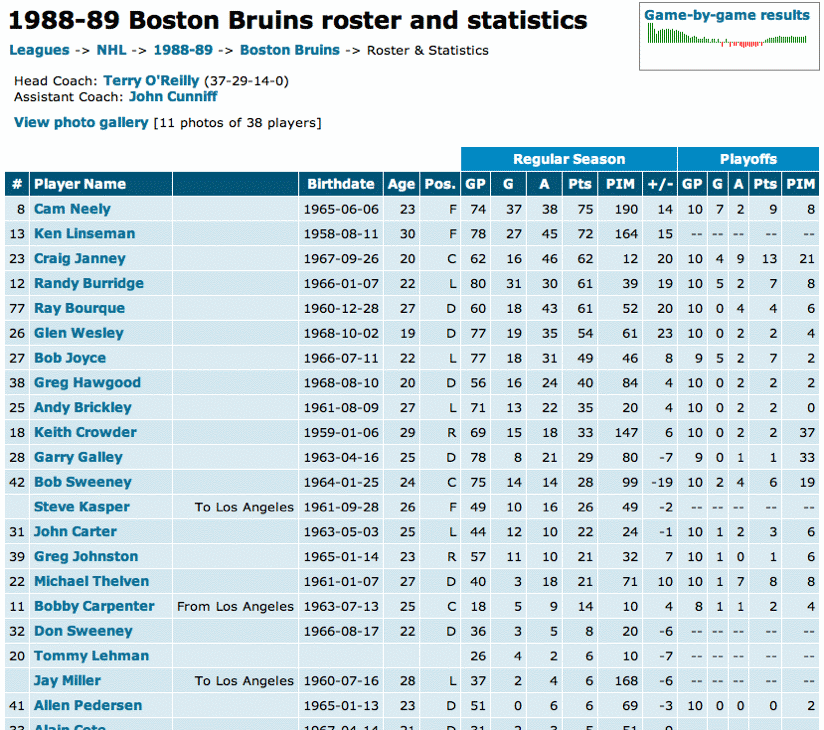The image size is (824, 730).
Task: Click the game-by-game results bar chart
Action: tap(727, 36)
